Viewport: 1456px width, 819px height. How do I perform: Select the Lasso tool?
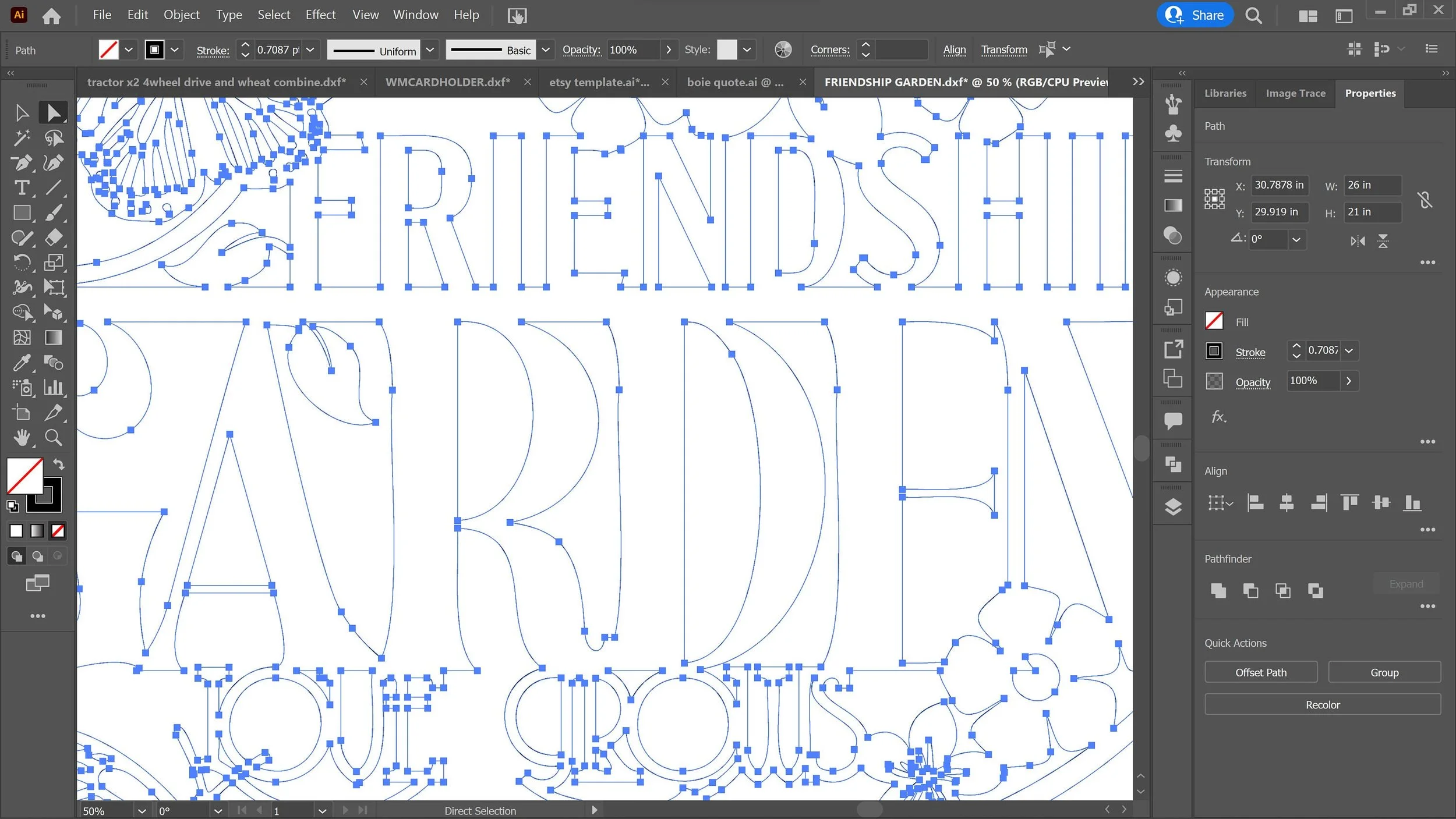(x=54, y=138)
